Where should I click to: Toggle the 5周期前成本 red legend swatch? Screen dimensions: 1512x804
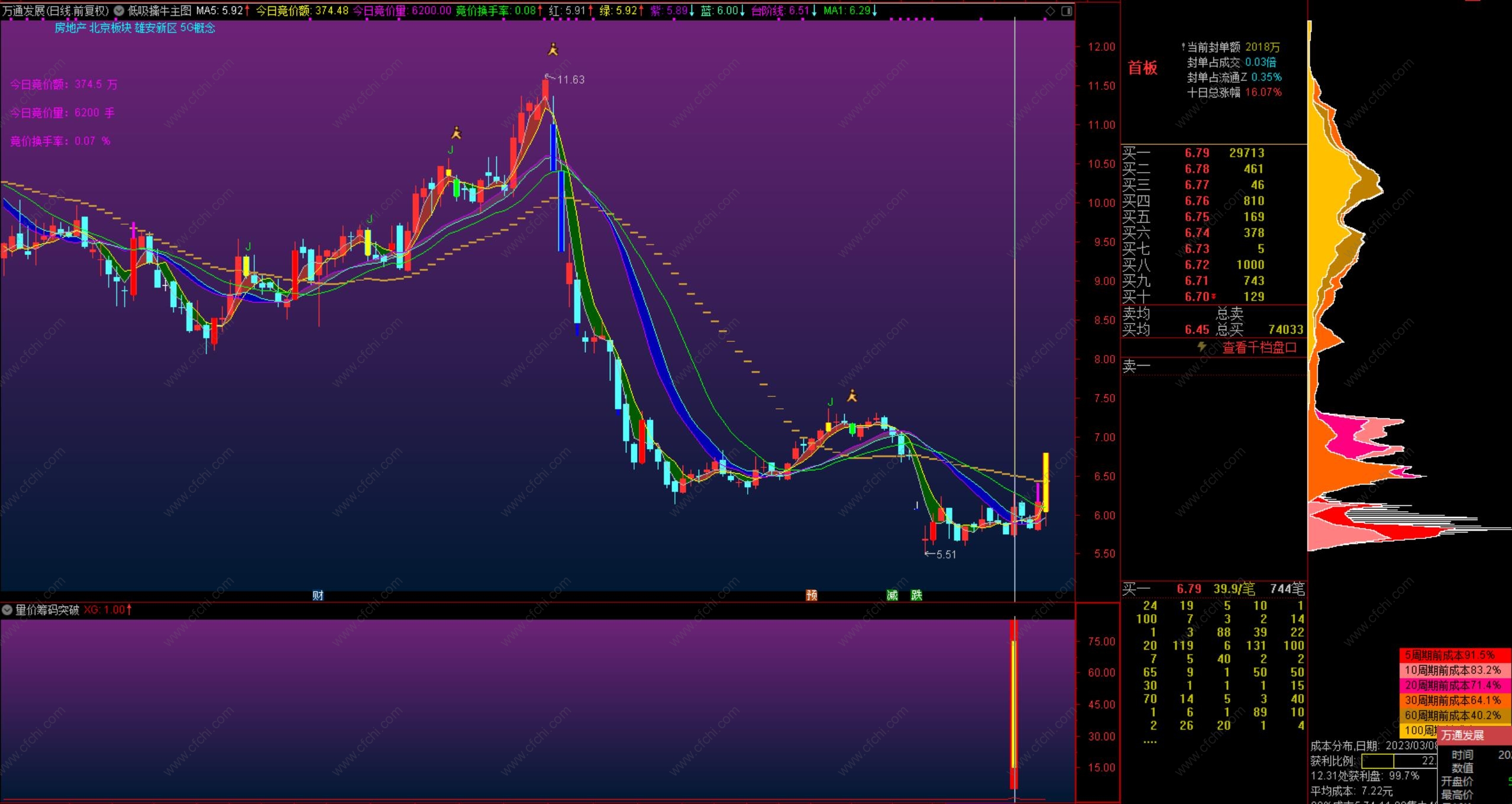pyautogui.click(x=1454, y=655)
